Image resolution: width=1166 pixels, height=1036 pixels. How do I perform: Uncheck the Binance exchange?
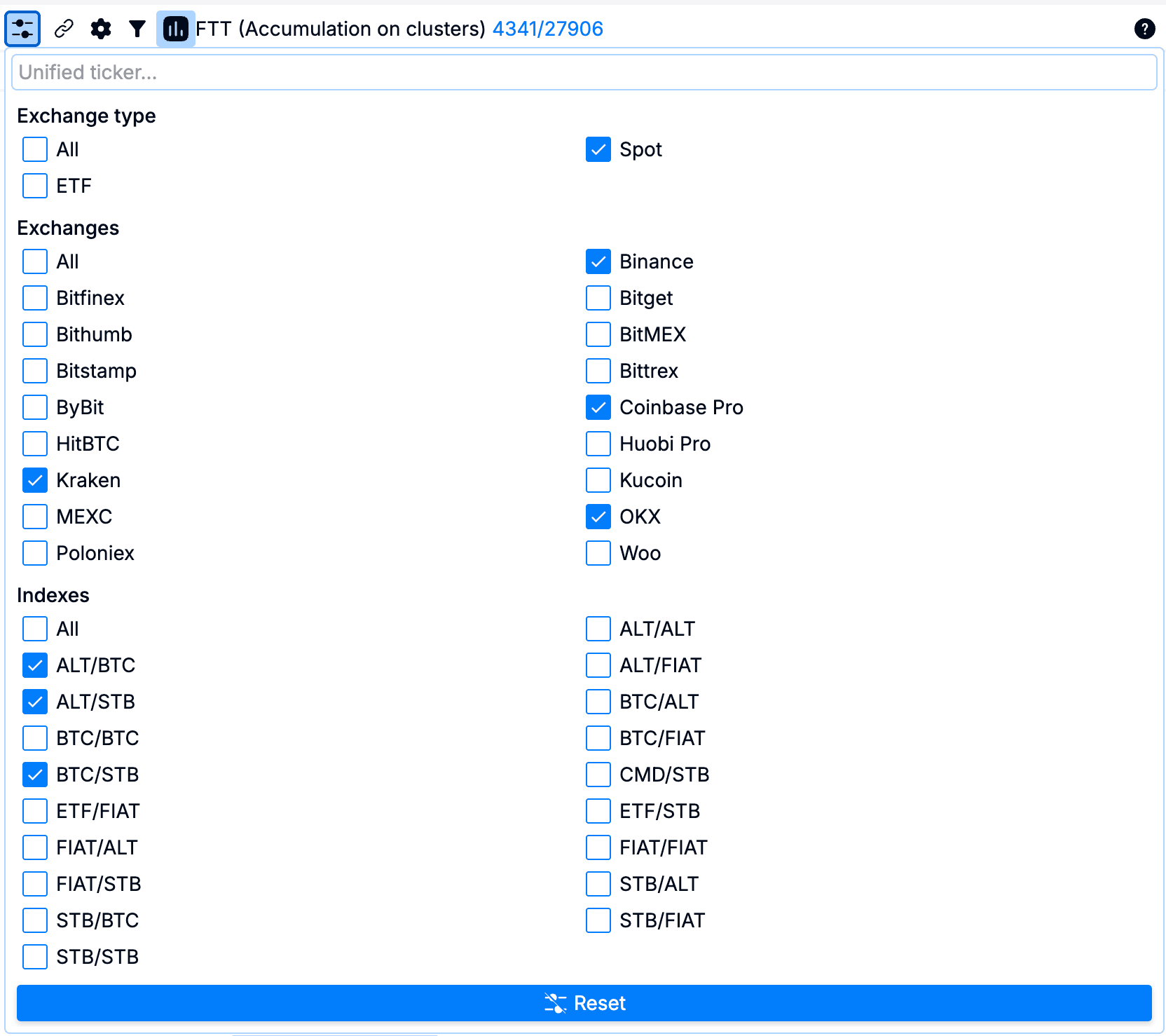tap(598, 261)
